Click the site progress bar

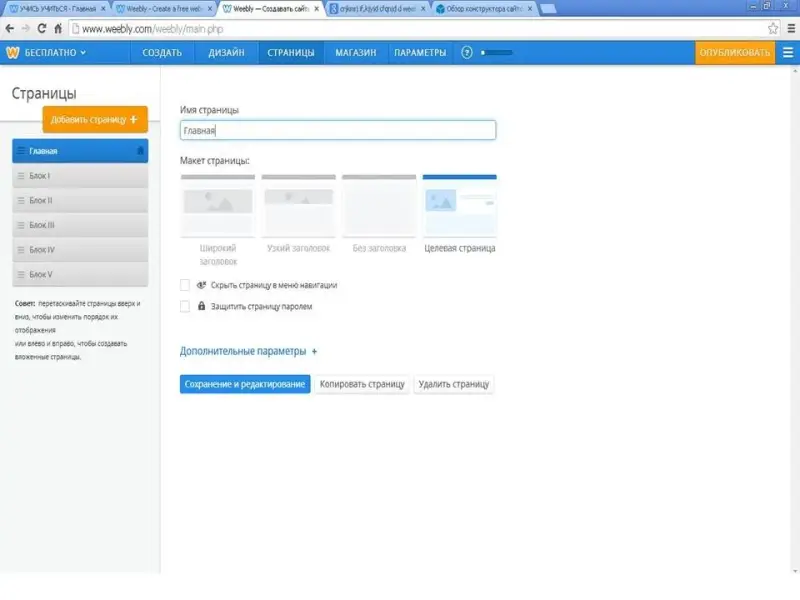[x=497, y=52]
